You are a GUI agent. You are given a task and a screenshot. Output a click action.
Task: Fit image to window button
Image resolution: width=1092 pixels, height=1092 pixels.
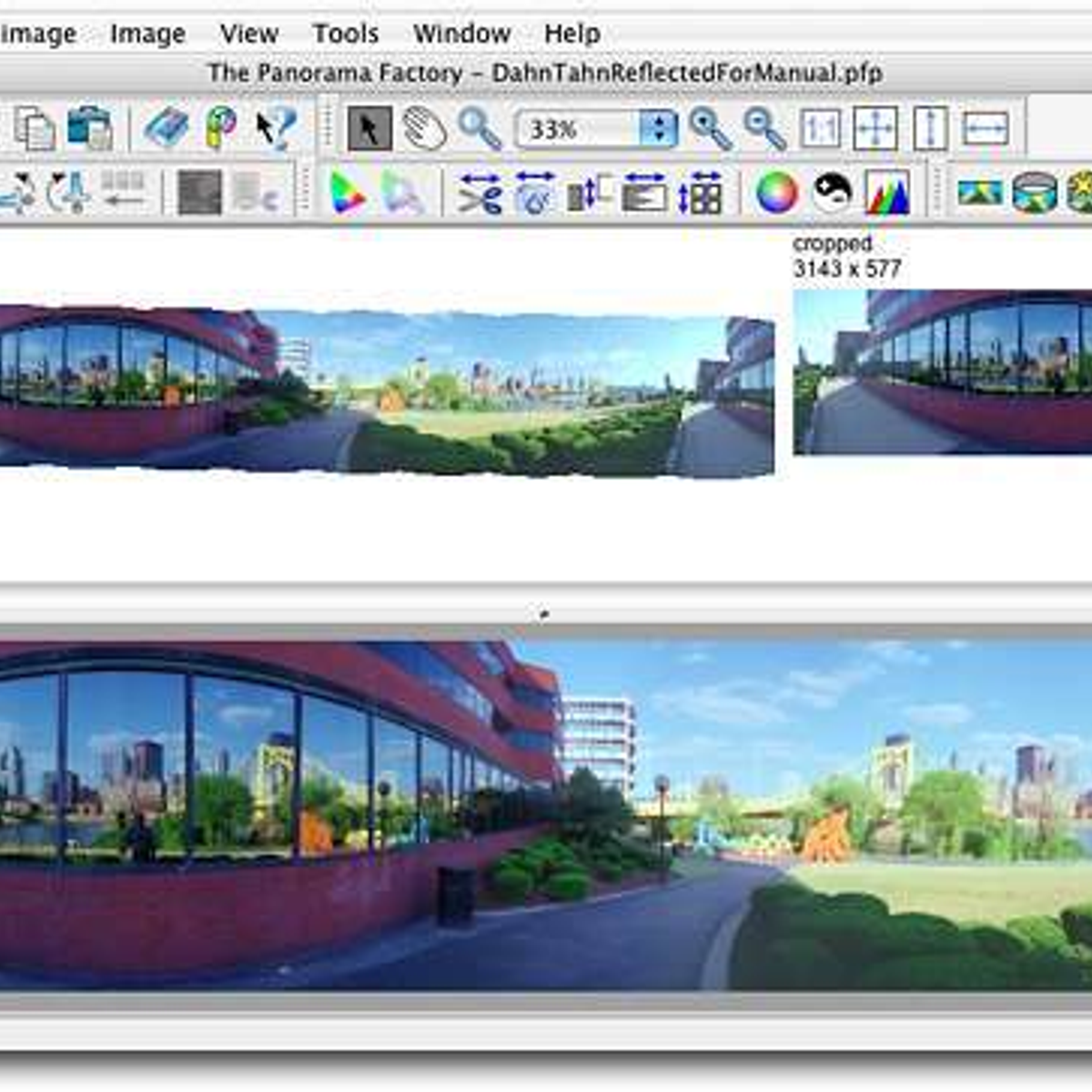(875, 128)
